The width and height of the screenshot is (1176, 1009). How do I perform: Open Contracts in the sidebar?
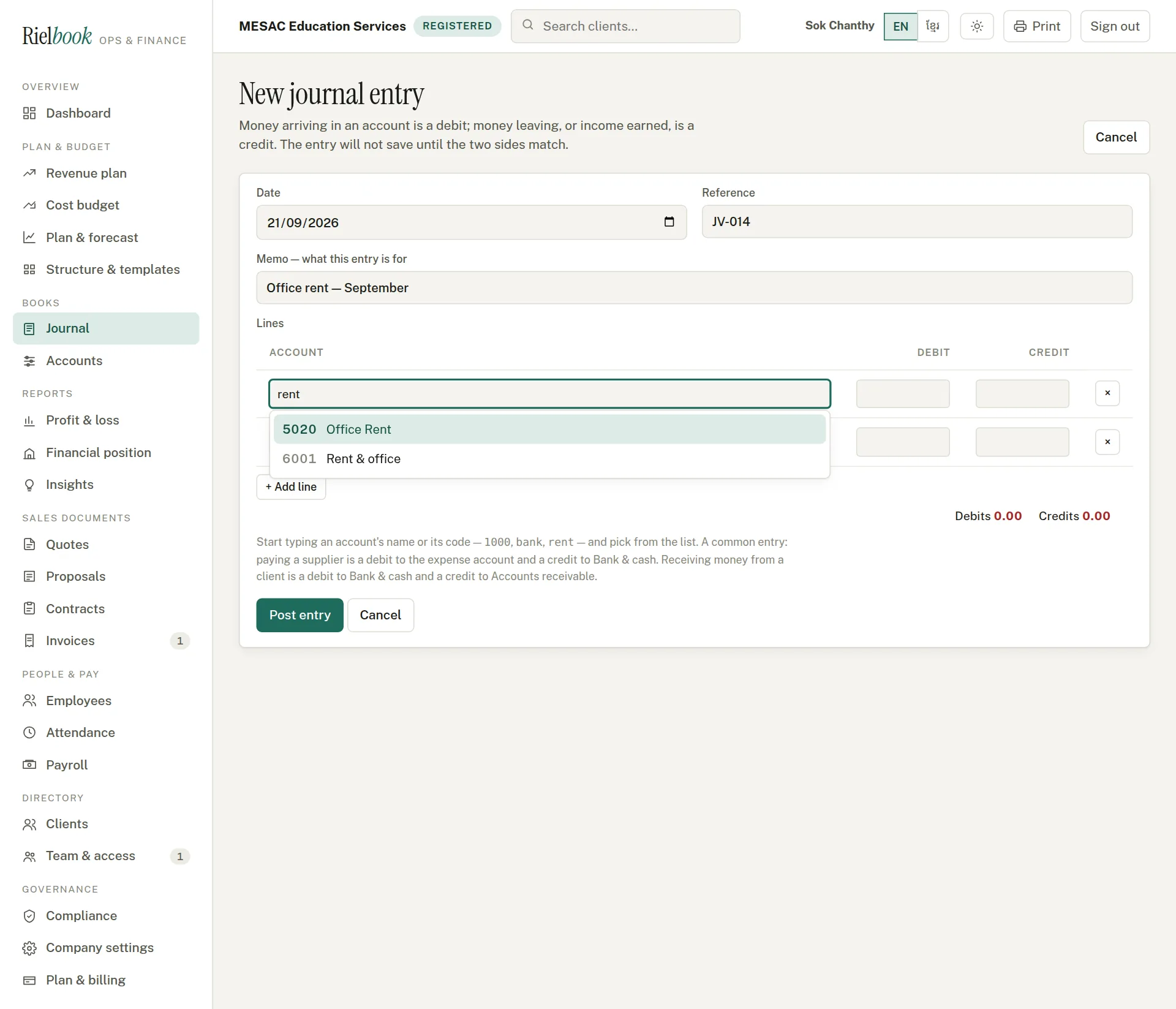pyautogui.click(x=106, y=609)
